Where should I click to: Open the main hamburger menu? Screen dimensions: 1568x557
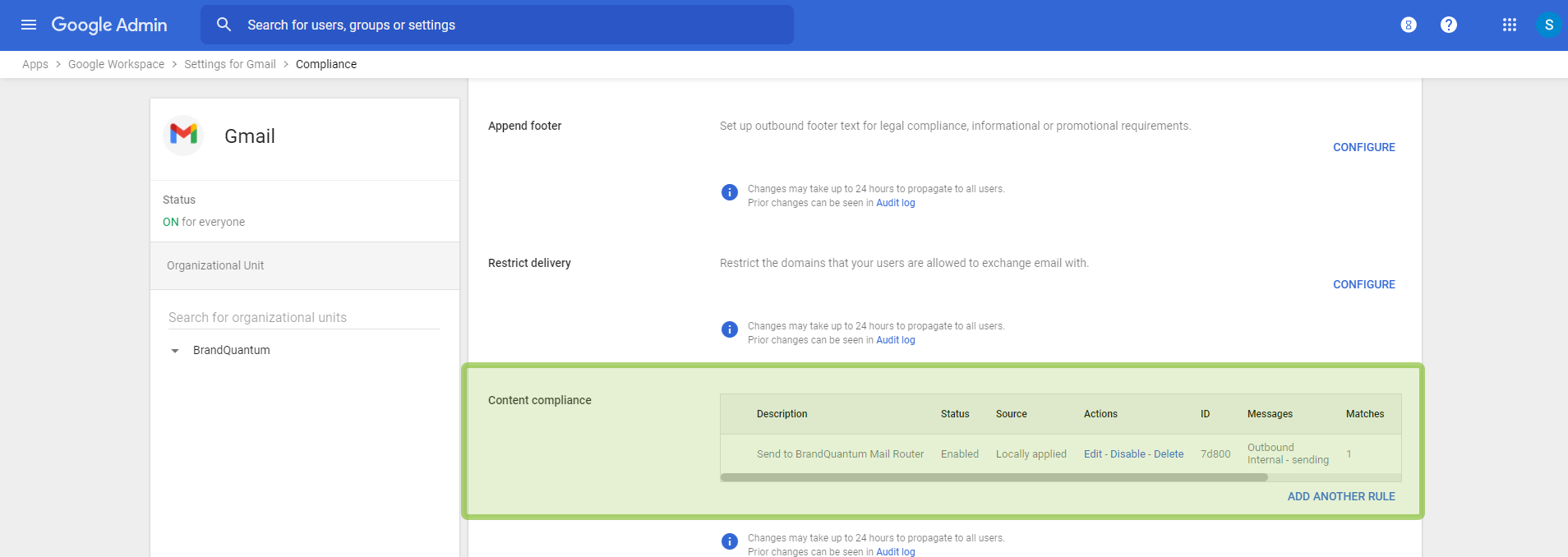29,25
